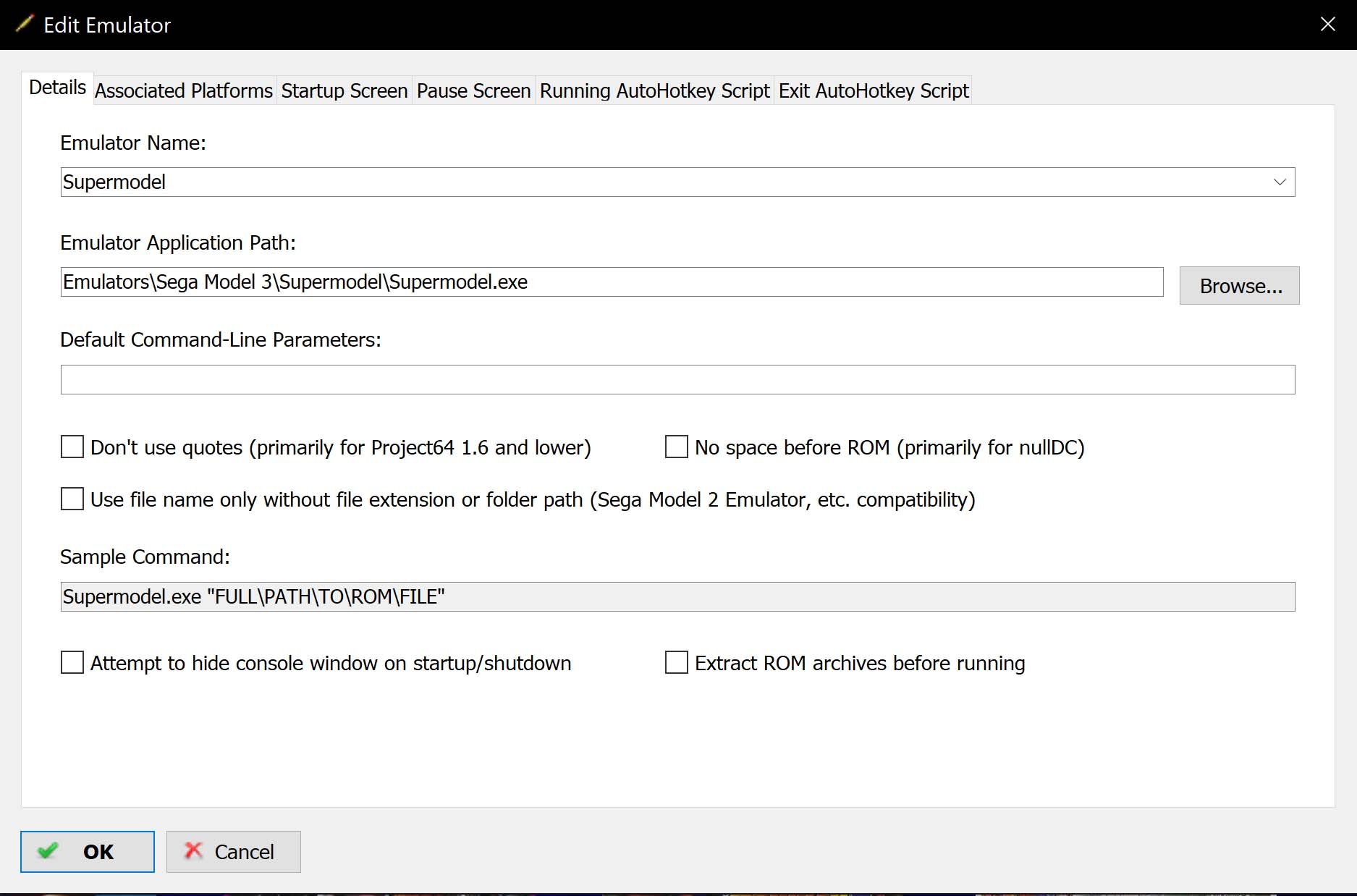The image size is (1357, 896).
Task: Click the Default Command-Line Parameters field
Action: click(x=677, y=379)
